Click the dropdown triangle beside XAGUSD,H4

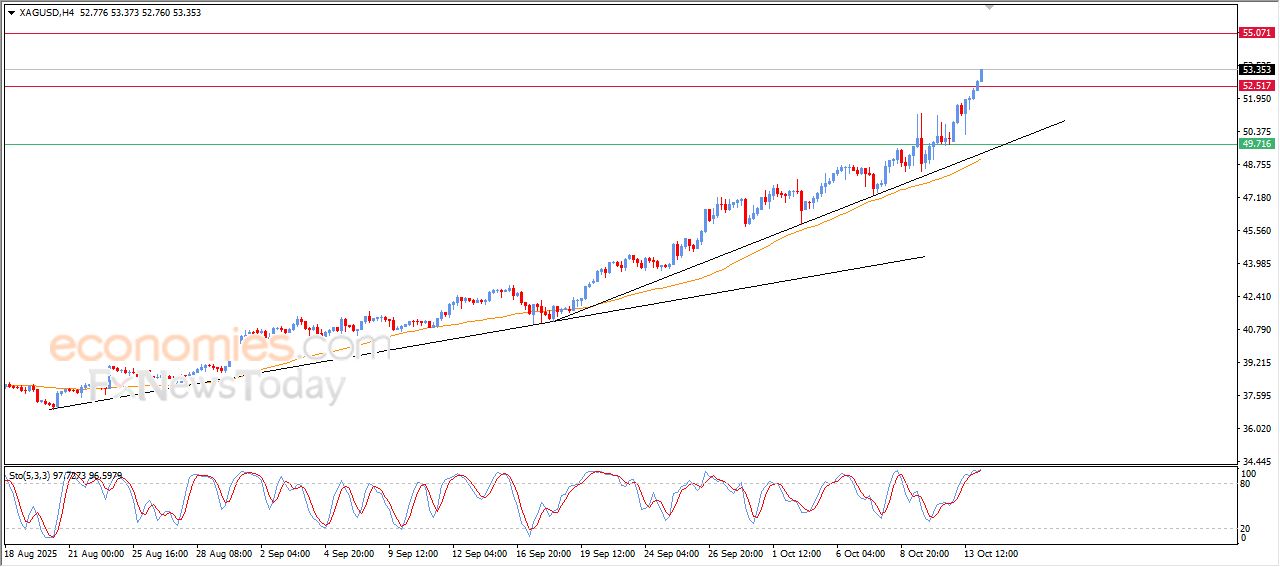11,13
